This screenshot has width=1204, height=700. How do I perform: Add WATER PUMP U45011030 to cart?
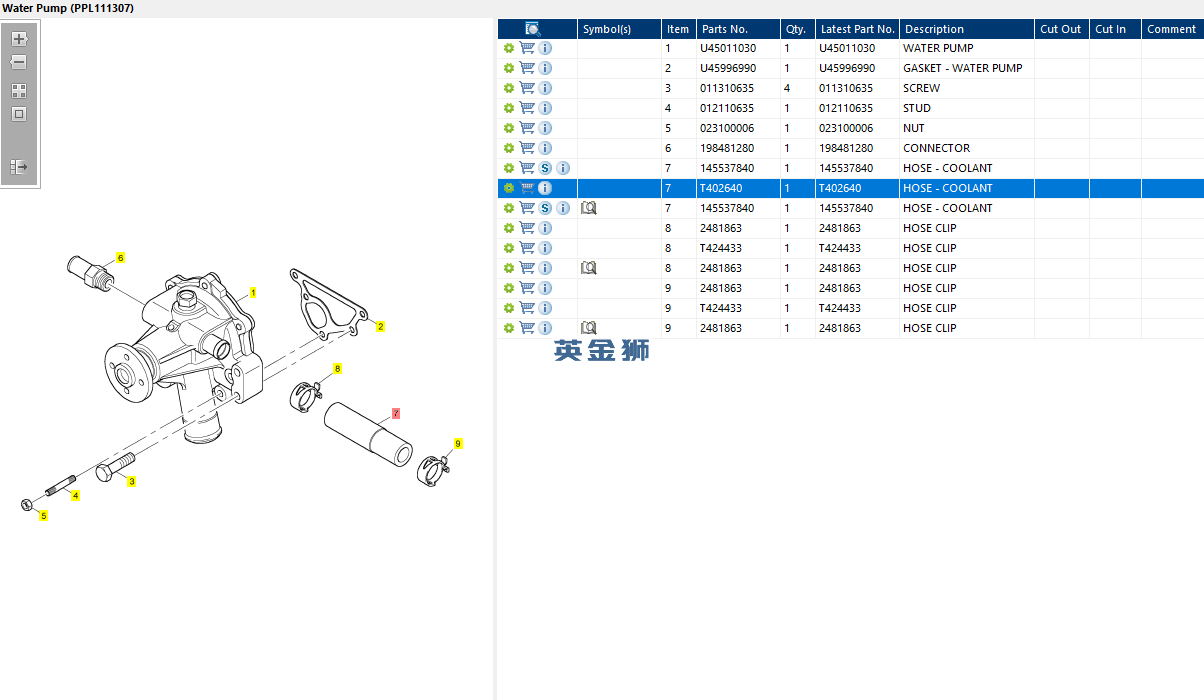click(527, 48)
